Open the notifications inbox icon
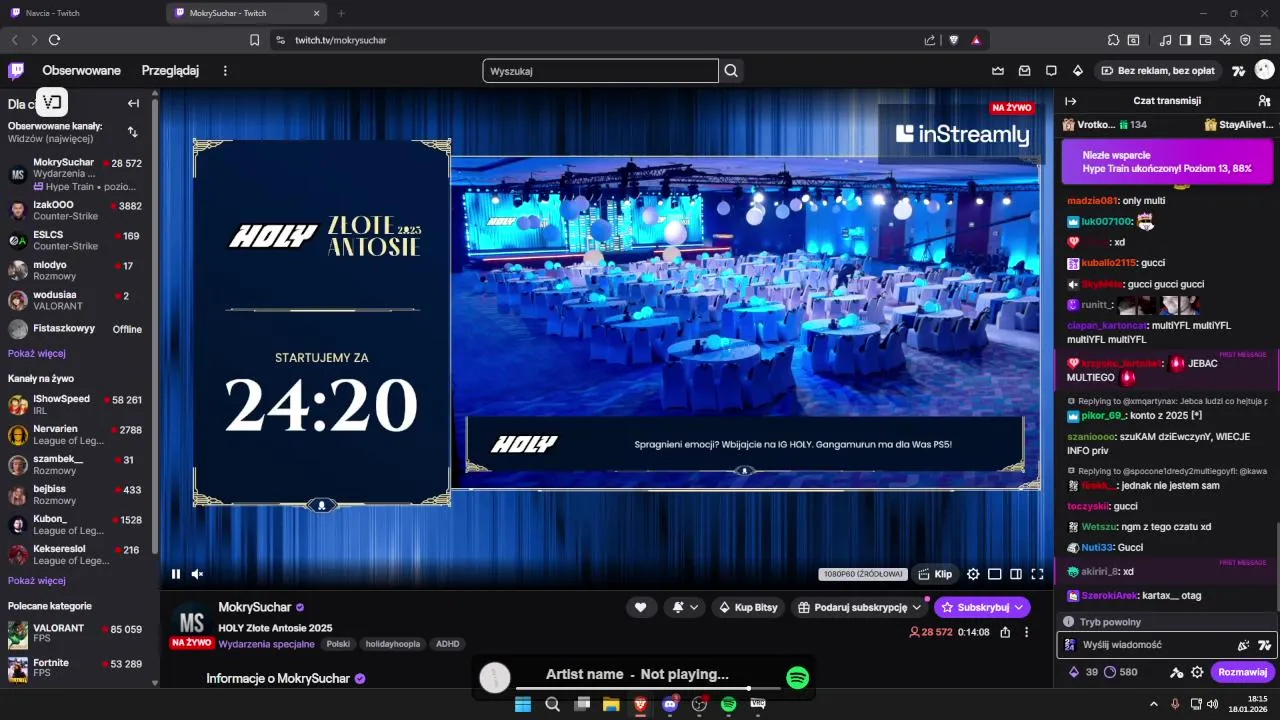Viewport: 1280px width, 720px height. (x=1024, y=71)
